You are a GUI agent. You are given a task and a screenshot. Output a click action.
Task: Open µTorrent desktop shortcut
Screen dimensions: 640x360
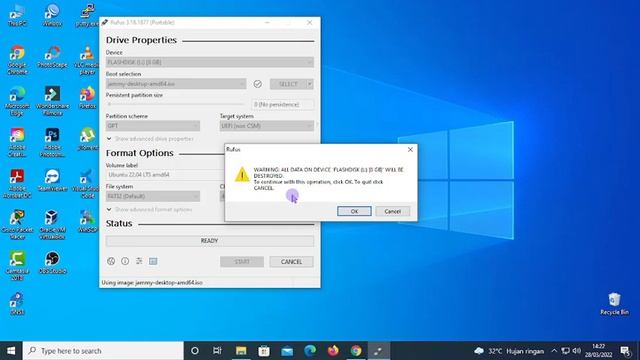point(87,139)
